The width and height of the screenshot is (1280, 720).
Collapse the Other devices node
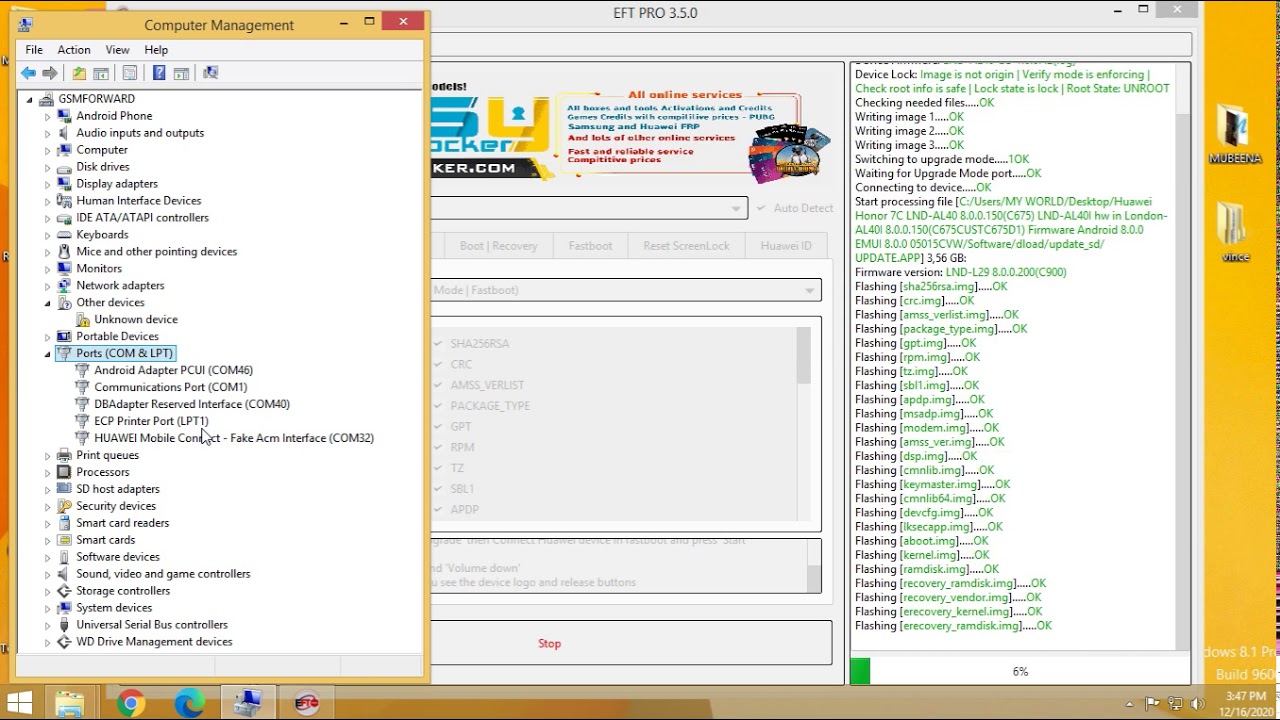point(47,303)
